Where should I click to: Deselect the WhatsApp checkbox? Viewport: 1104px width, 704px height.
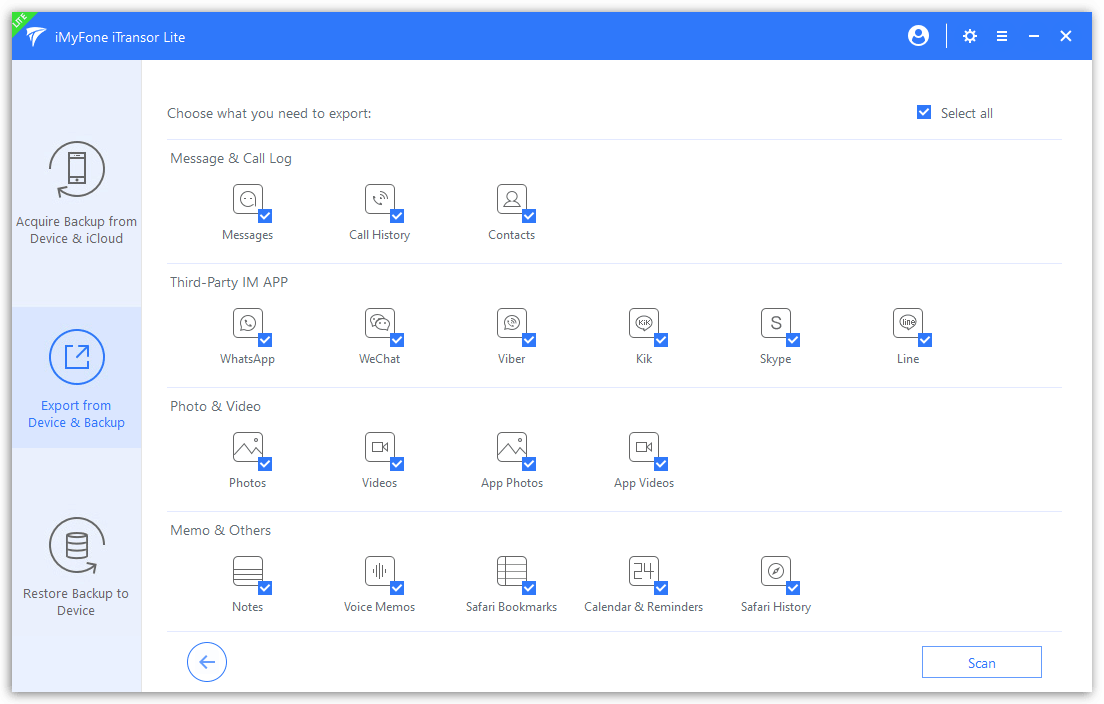point(265,340)
